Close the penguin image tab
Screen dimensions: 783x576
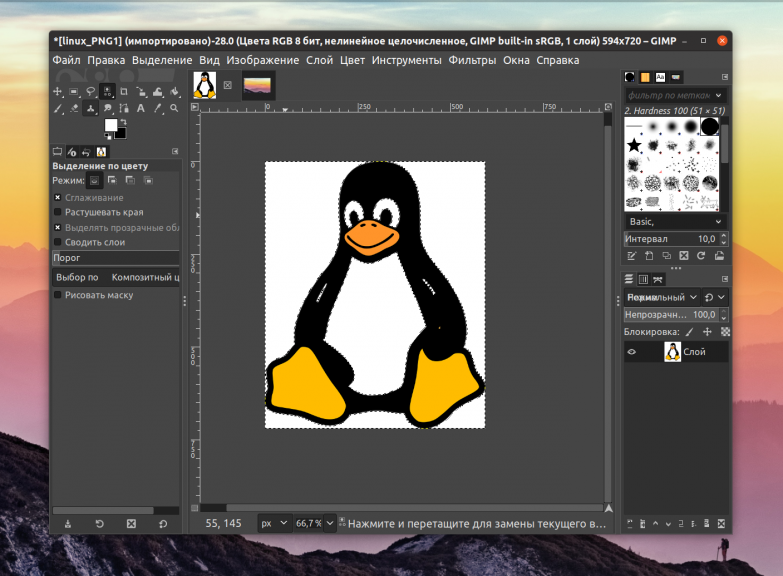tap(228, 85)
